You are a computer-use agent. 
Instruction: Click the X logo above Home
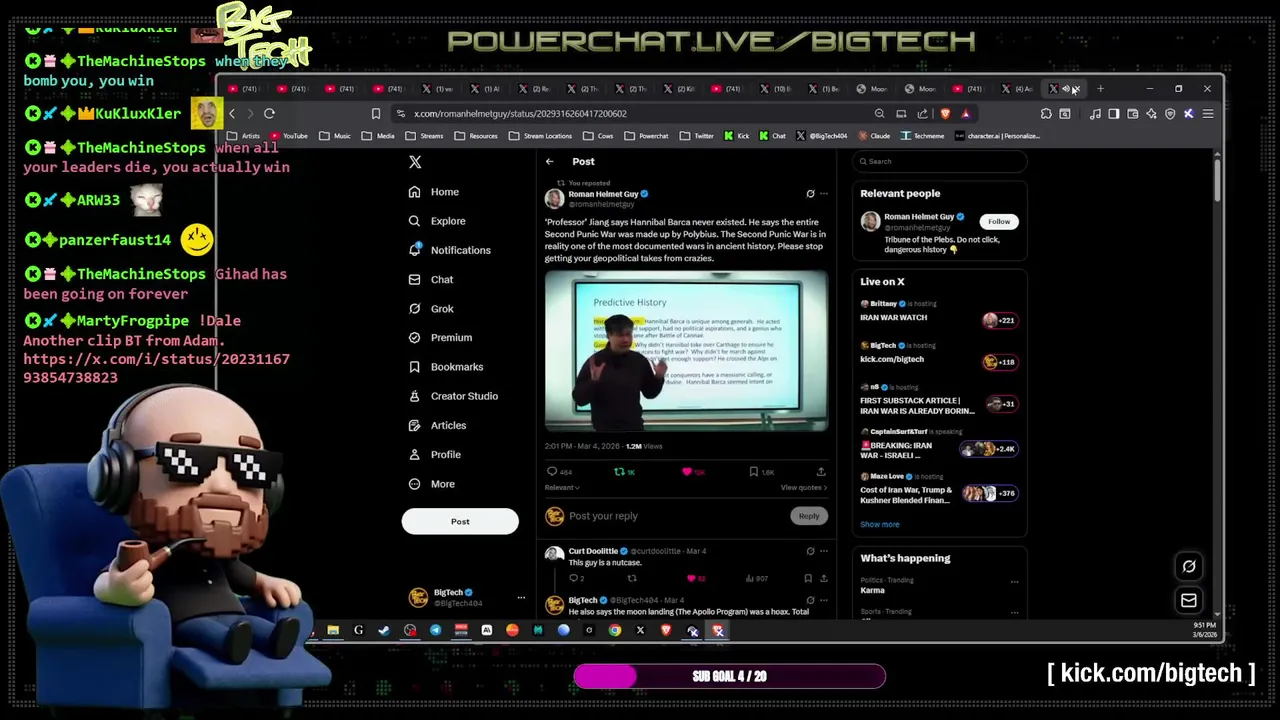pyautogui.click(x=415, y=162)
